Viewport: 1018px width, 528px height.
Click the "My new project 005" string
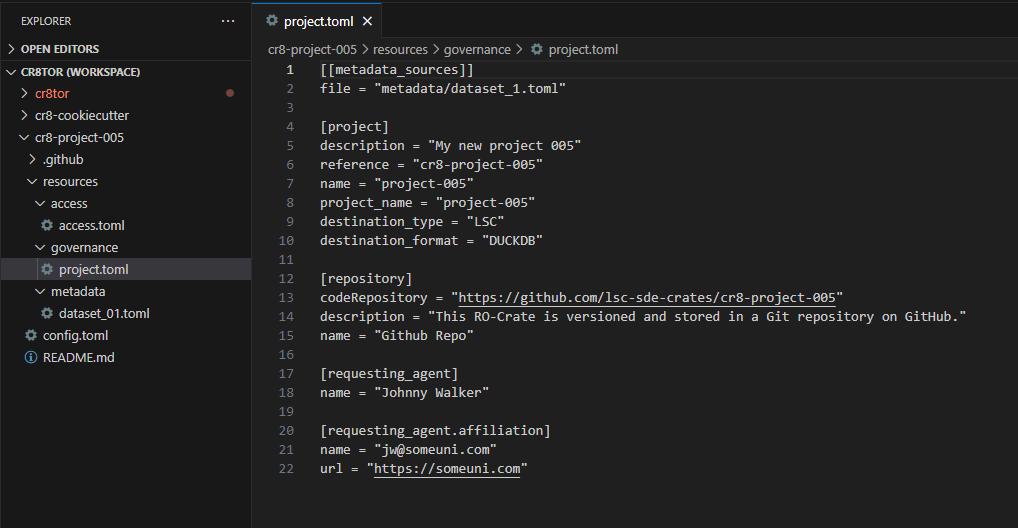(504, 145)
